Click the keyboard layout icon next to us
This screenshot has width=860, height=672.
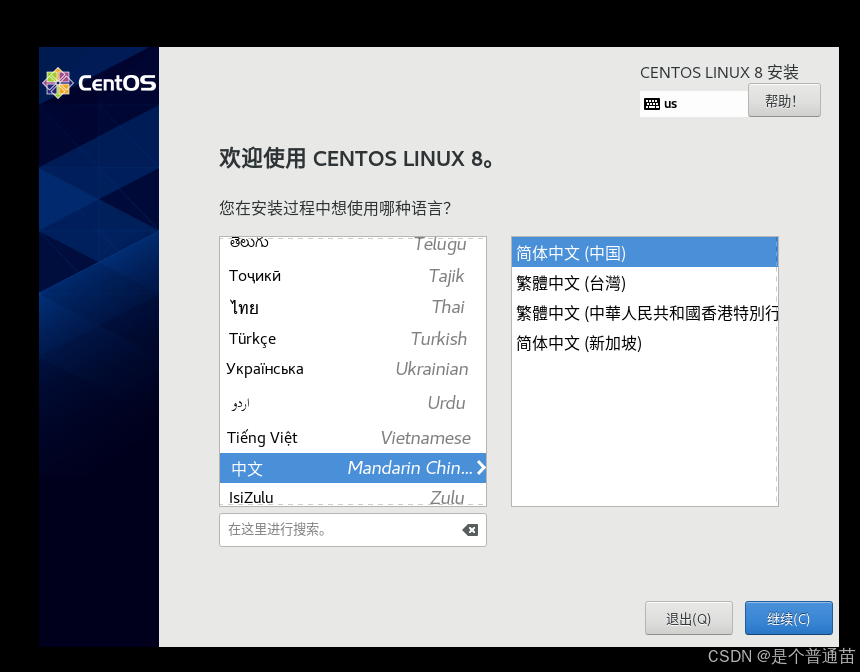tap(652, 104)
